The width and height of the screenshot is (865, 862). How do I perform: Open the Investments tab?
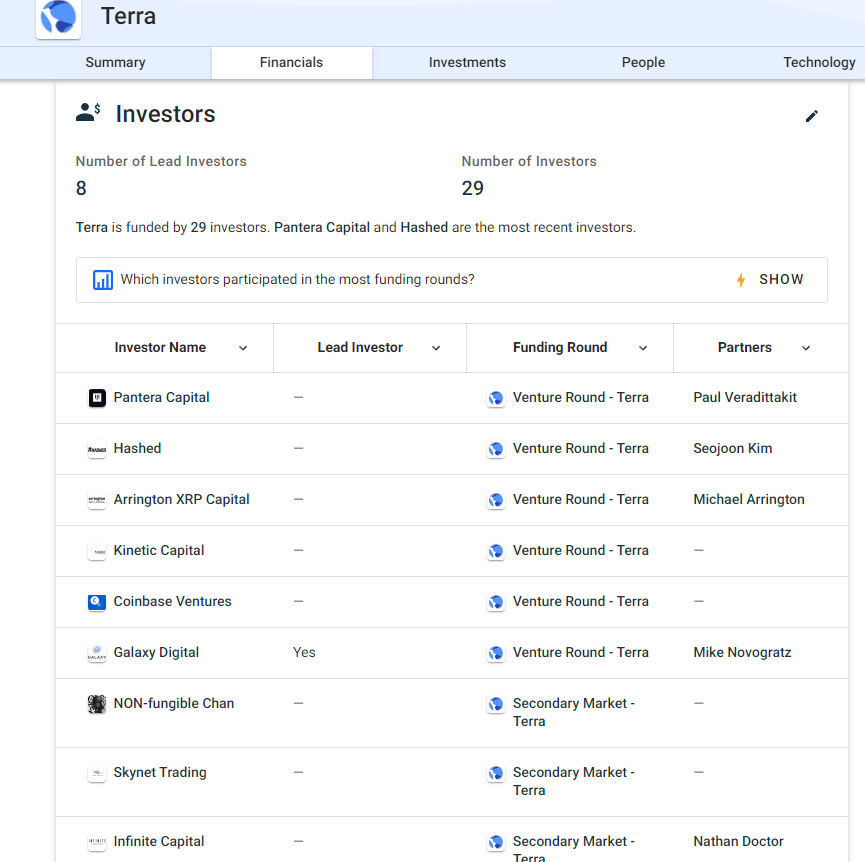pyautogui.click(x=467, y=62)
